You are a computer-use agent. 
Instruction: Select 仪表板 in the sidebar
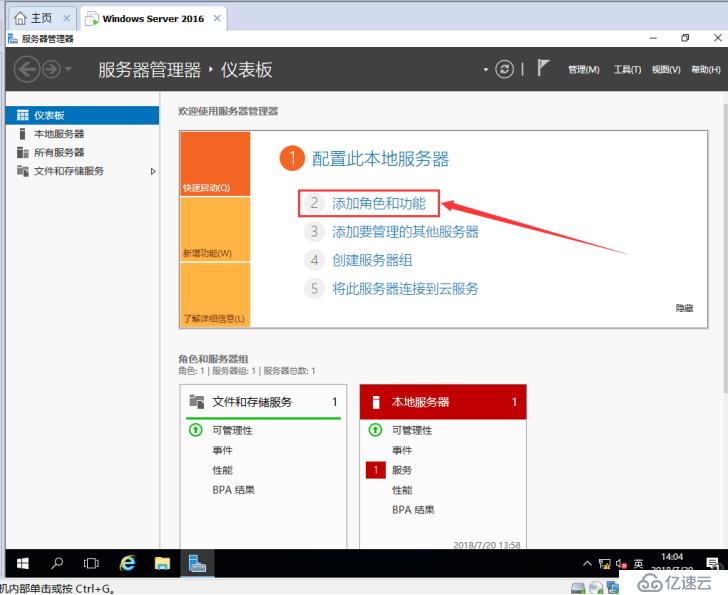point(82,115)
